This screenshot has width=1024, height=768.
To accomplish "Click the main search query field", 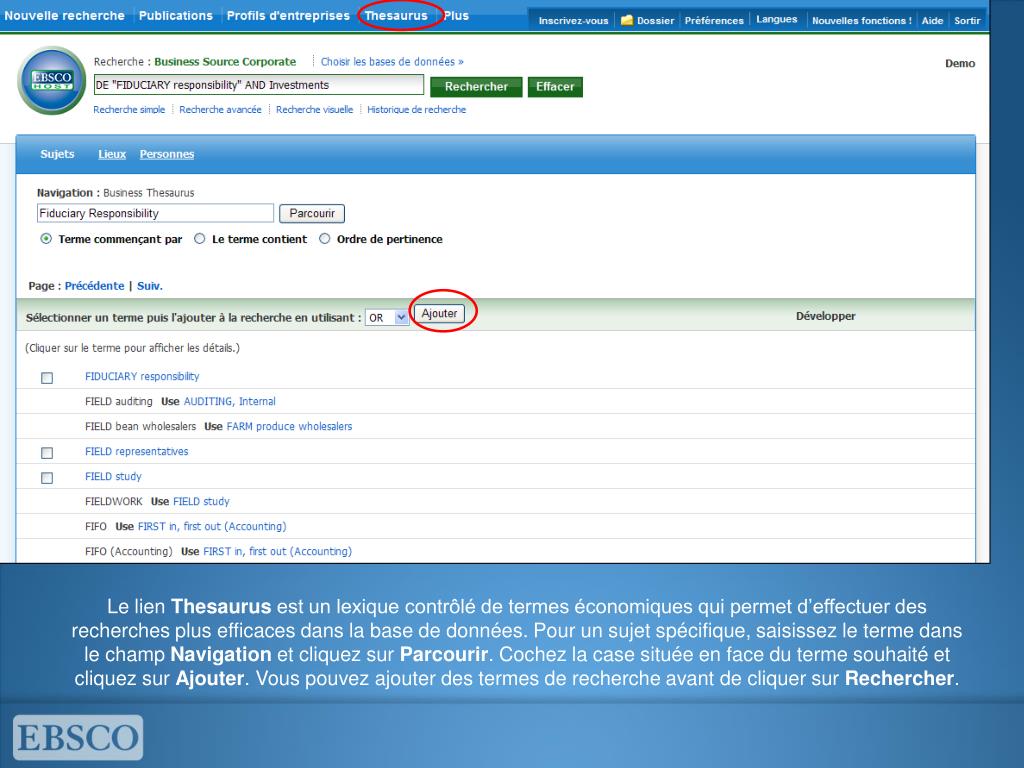I will click(259, 85).
